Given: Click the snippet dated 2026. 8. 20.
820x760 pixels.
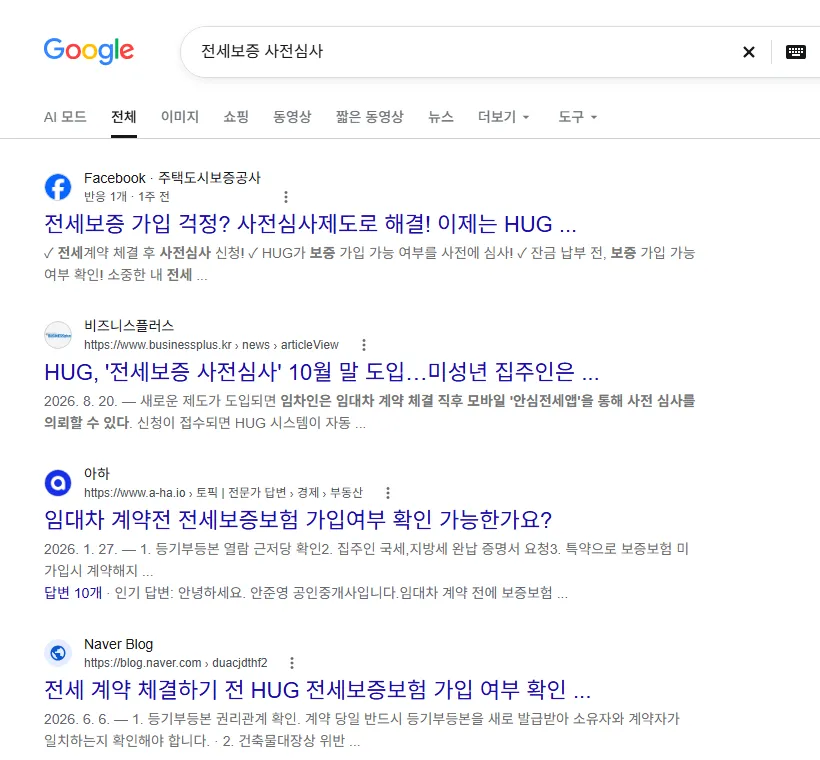Looking at the screenshot, I should (x=369, y=412).
